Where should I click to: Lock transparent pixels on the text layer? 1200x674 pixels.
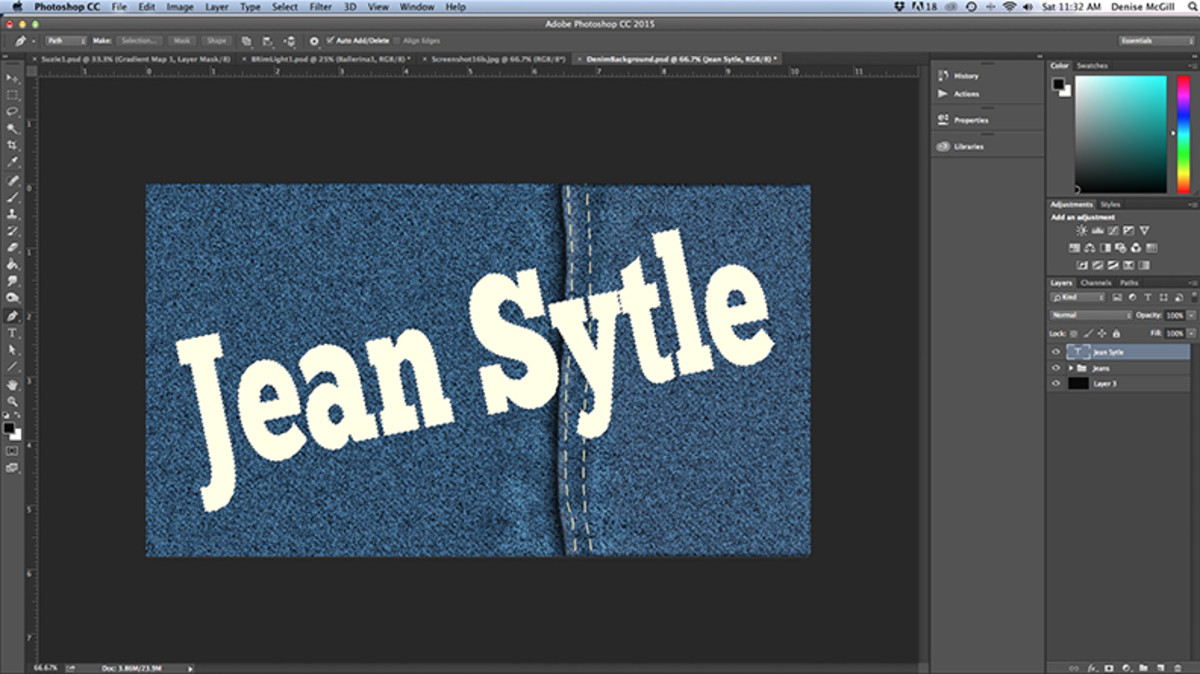point(1073,333)
